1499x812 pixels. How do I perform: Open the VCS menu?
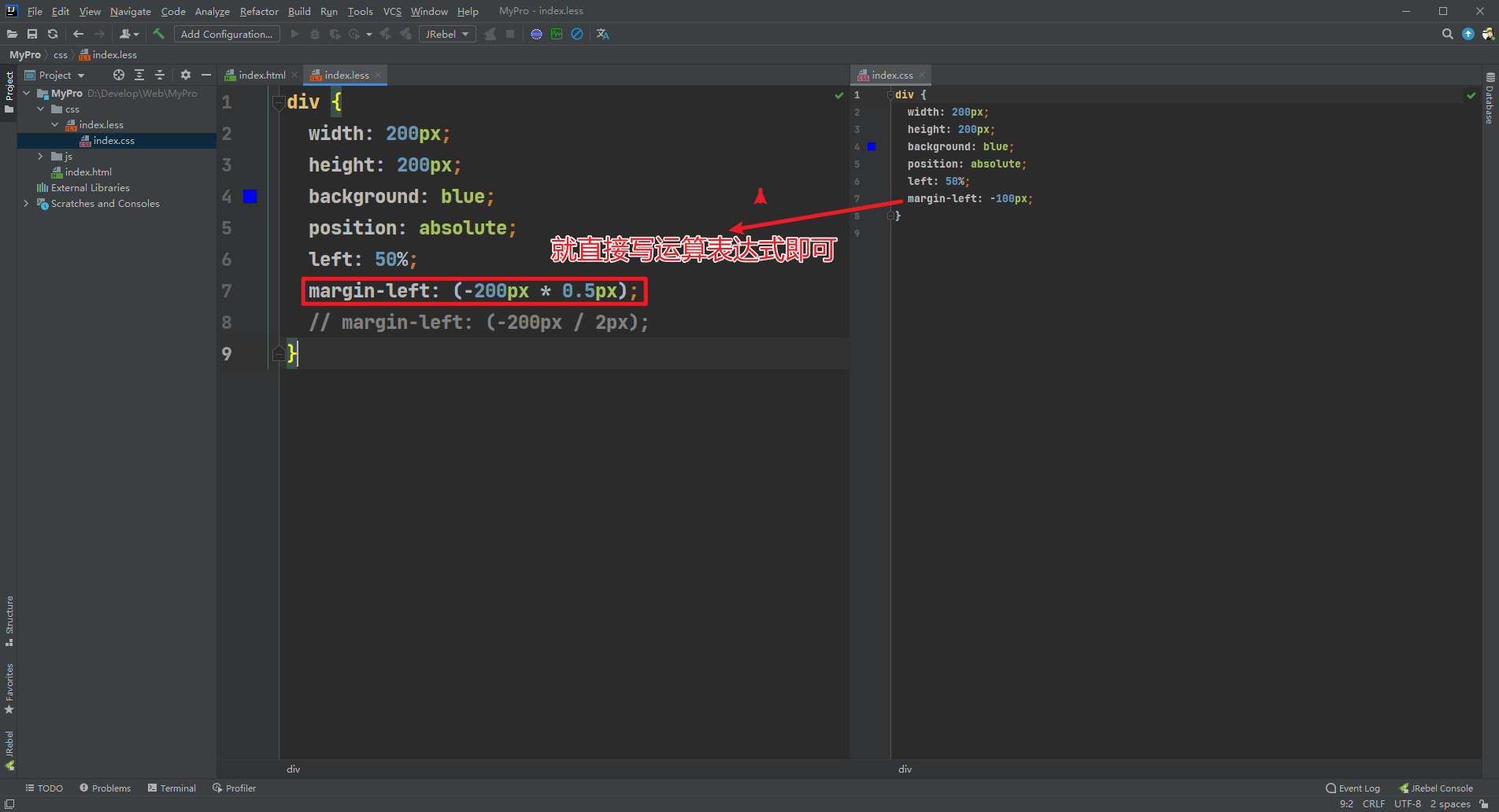[392, 11]
